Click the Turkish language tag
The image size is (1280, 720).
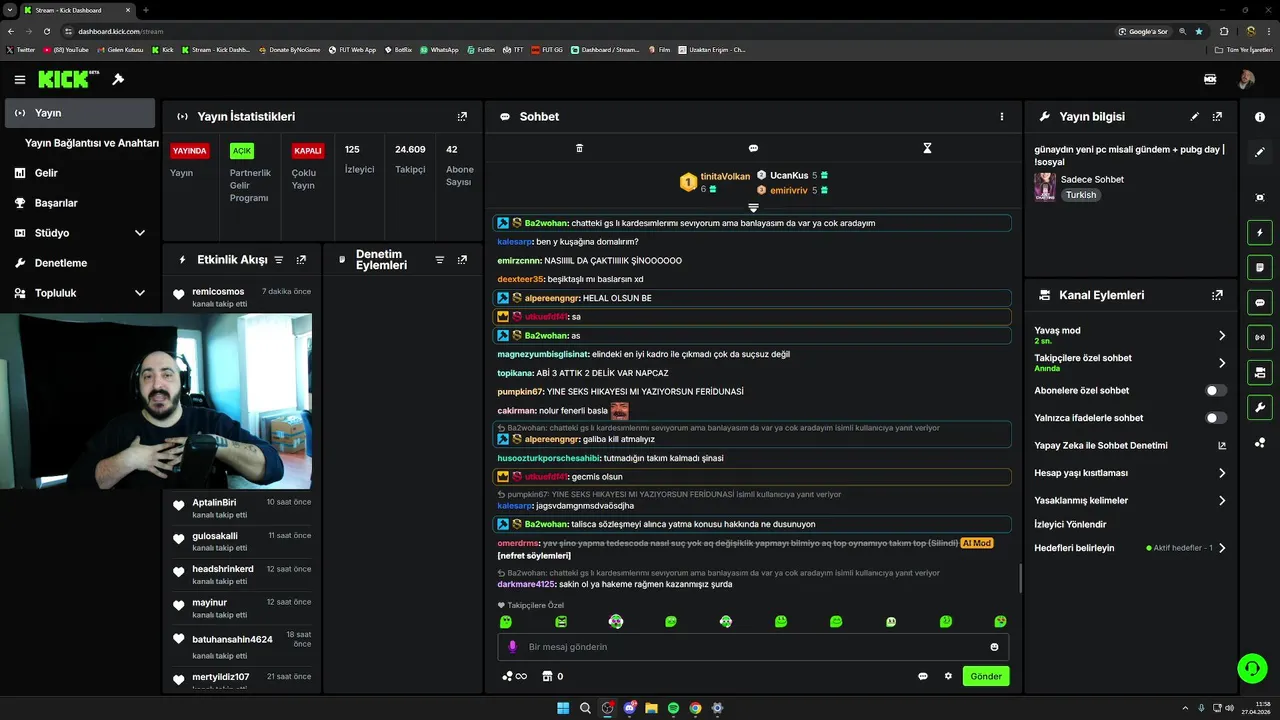click(x=1081, y=195)
